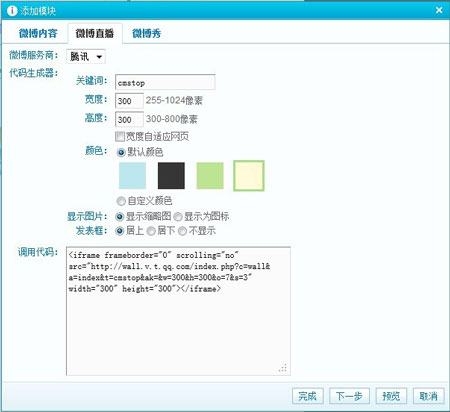Click the 下一步 button
Image resolution: width=450 pixels, height=412 pixels.
pos(349,396)
